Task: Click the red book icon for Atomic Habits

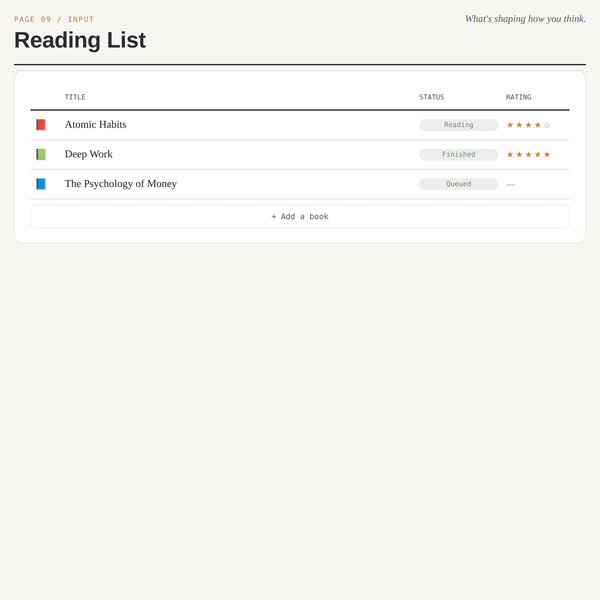Action: coord(41,125)
